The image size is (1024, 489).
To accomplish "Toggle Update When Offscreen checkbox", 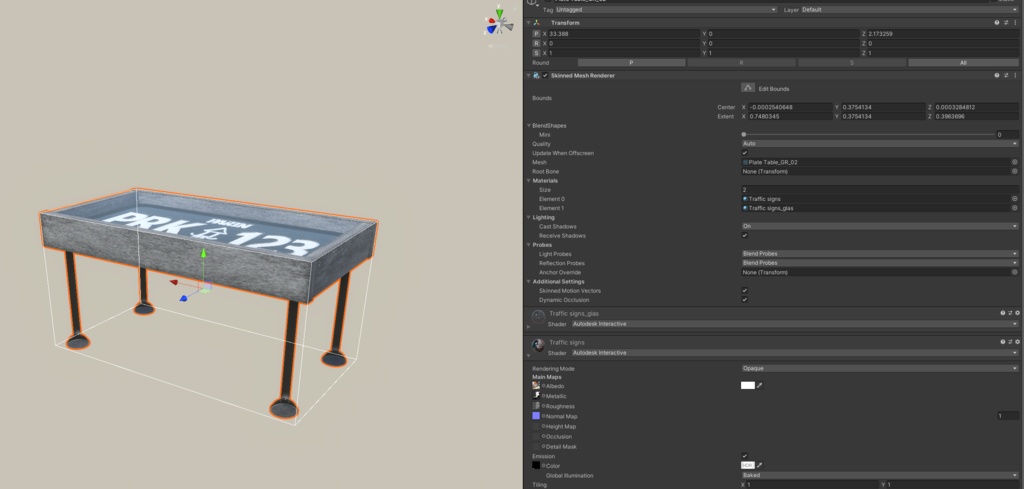I will [x=744, y=153].
